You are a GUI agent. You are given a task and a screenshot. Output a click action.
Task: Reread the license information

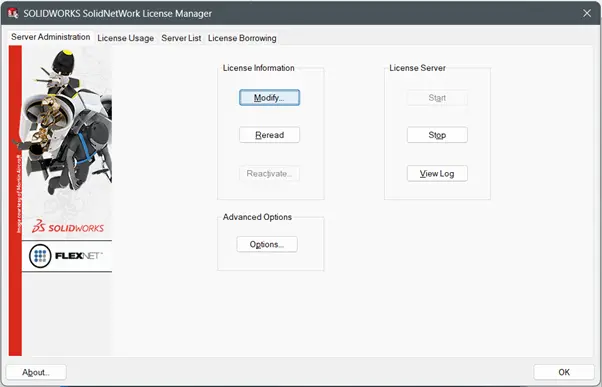(270, 135)
